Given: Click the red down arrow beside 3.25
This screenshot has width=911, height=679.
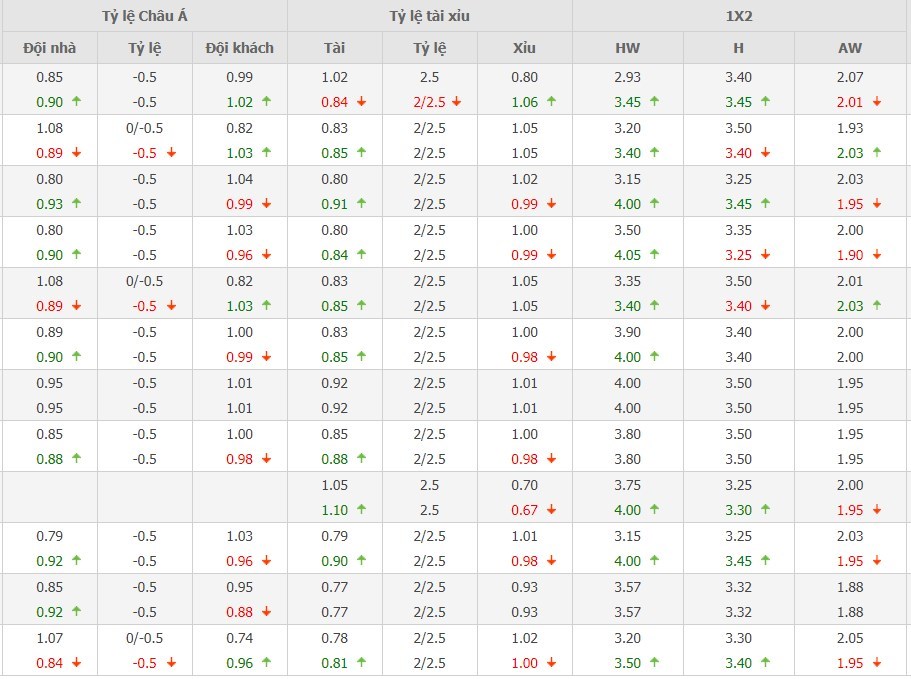Looking at the screenshot, I should pos(765,255).
